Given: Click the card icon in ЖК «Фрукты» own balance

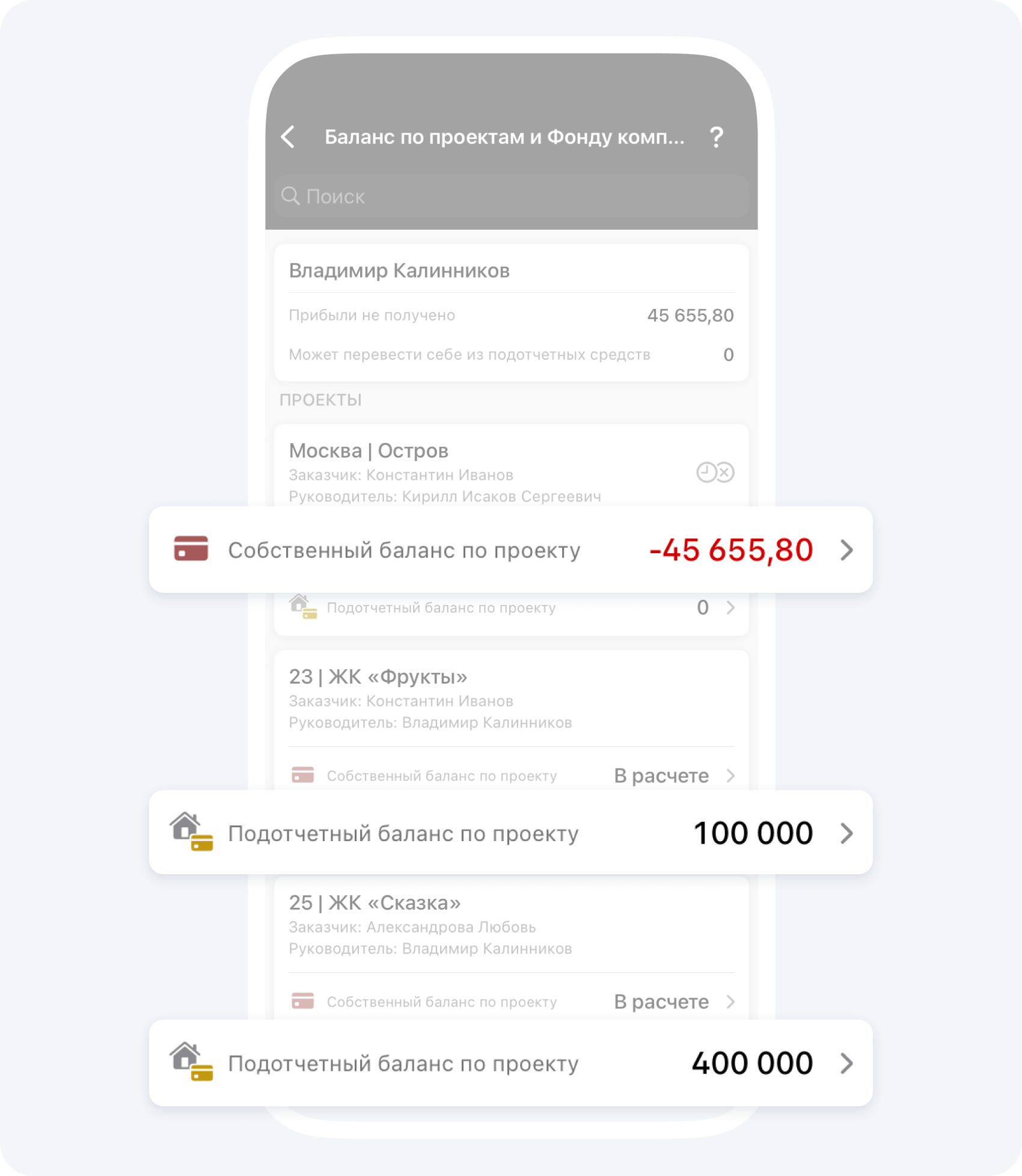Looking at the screenshot, I should 302,775.
